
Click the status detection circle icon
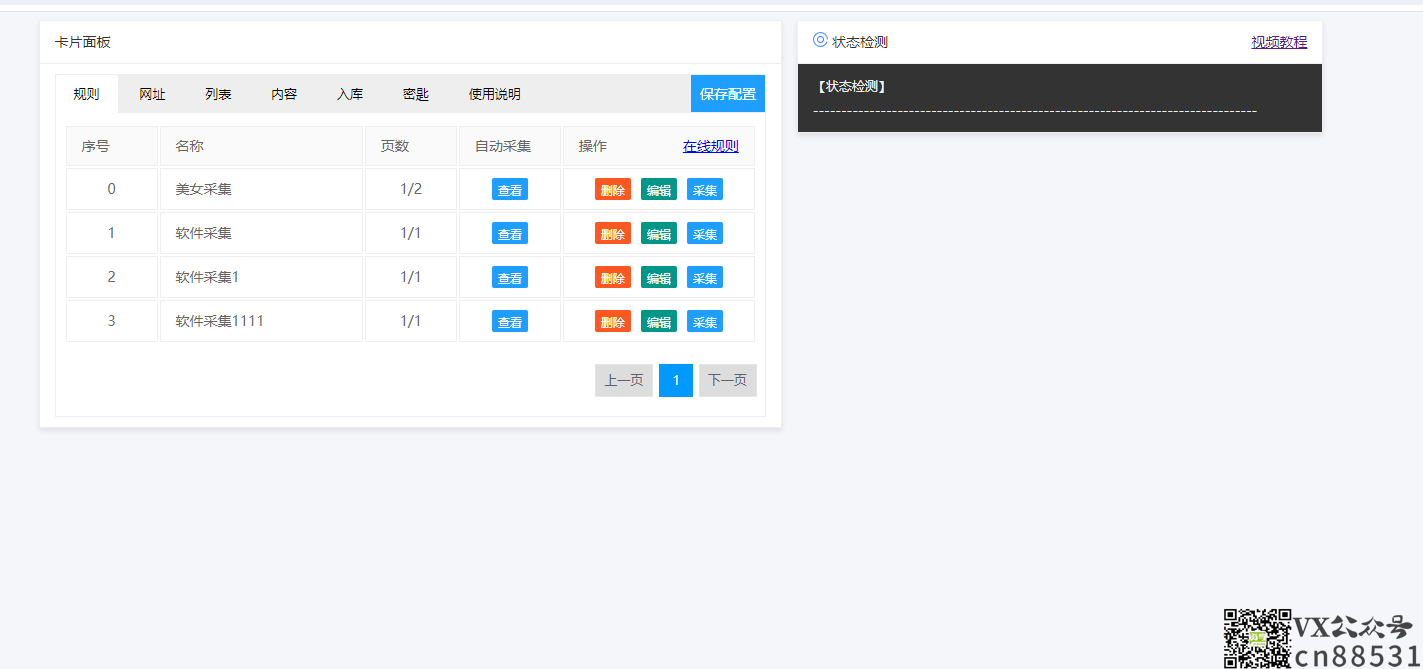pyautogui.click(x=820, y=40)
